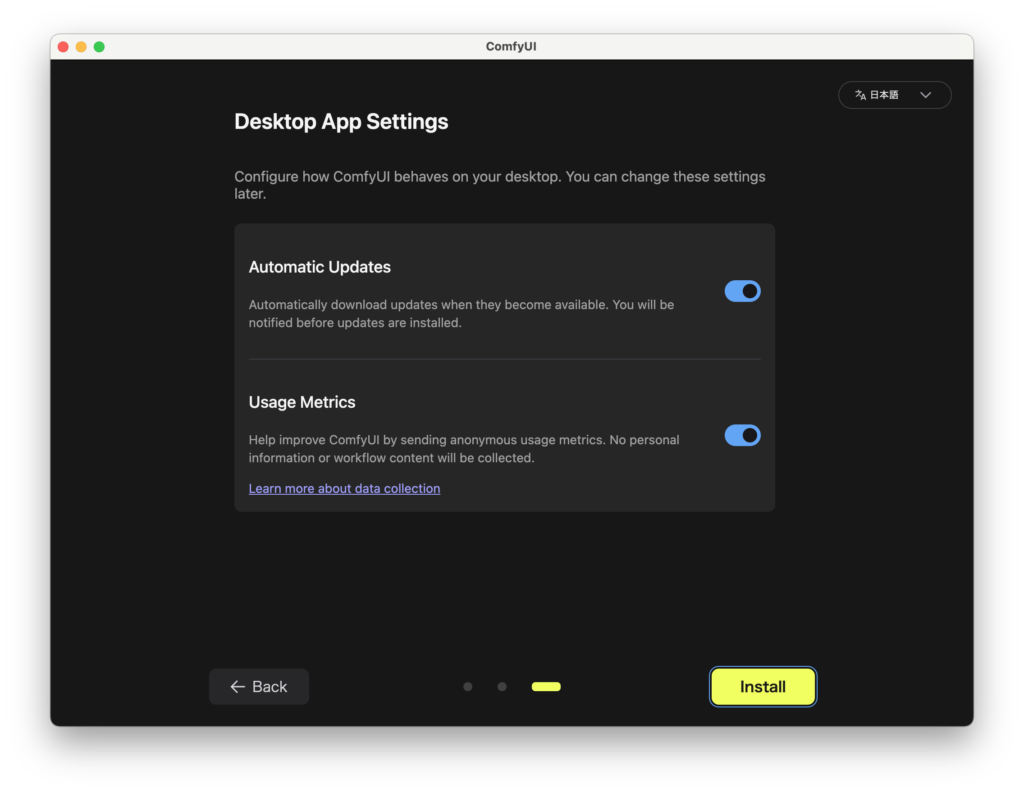Image resolution: width=1024 pixels, height=793 pixels.
Task: Click the Desktop App Settings heading
Action: 341,122
